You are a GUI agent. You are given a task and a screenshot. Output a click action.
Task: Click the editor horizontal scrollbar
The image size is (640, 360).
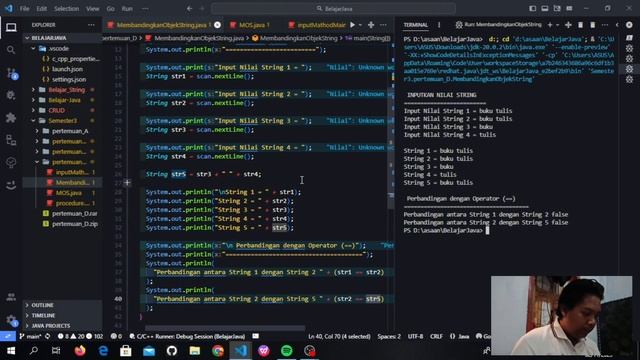[225, 328]
